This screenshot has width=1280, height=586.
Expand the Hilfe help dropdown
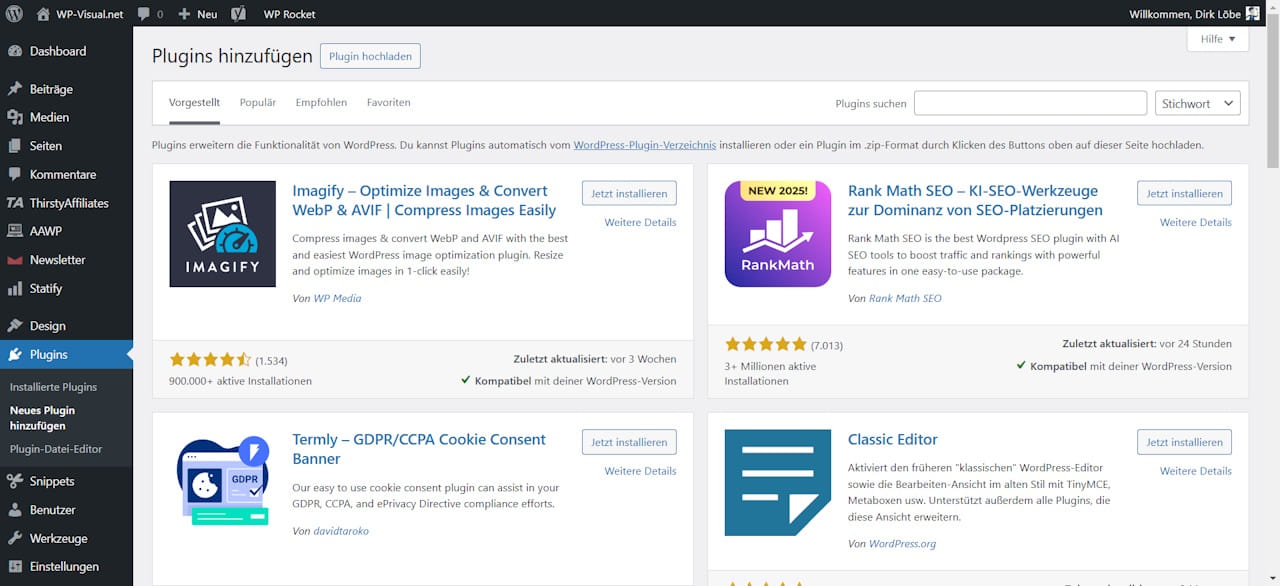point(1218,39)
